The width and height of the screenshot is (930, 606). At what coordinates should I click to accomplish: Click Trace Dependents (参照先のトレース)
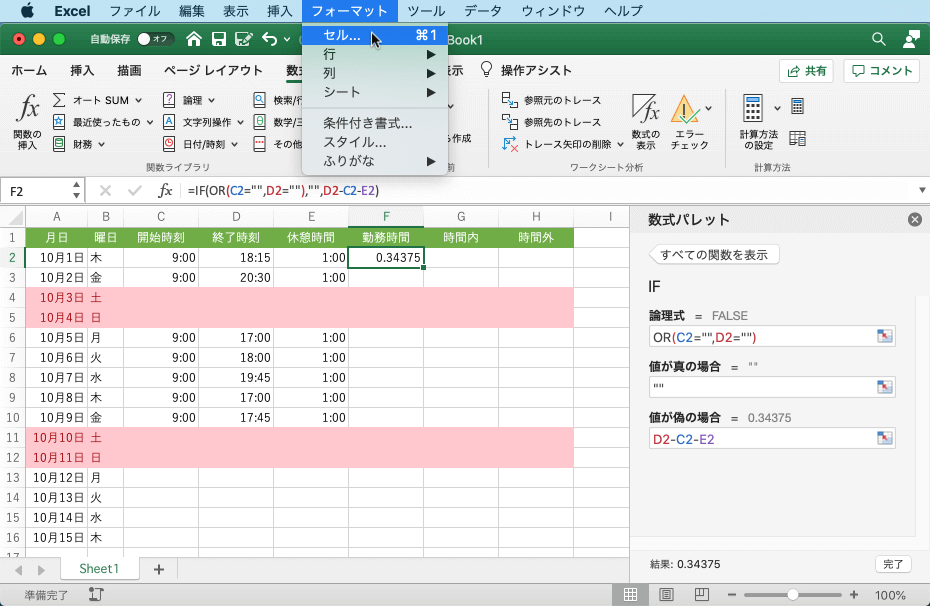pyautogui.click(x=552, y=122)
